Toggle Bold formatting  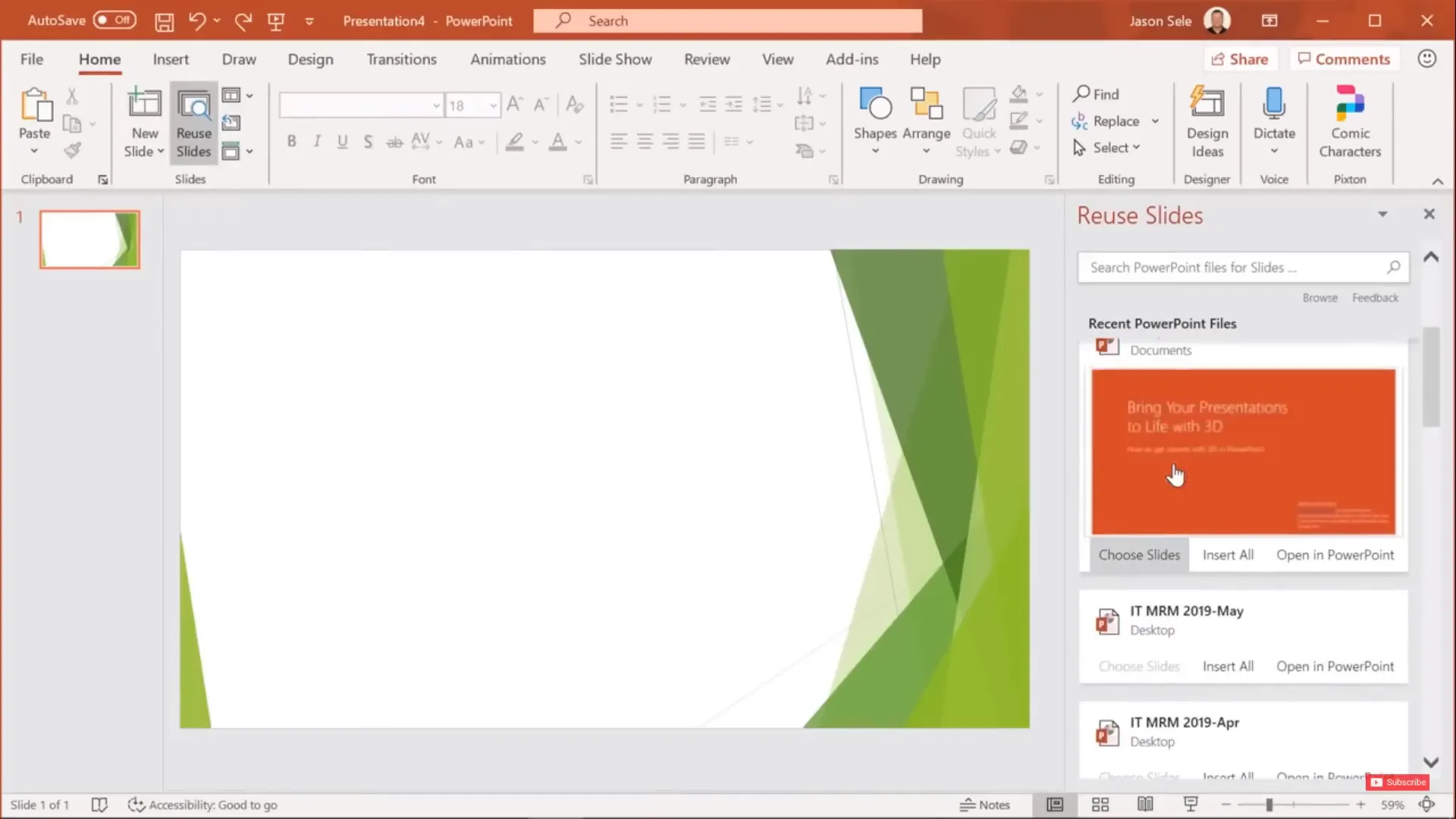[291, 142]
